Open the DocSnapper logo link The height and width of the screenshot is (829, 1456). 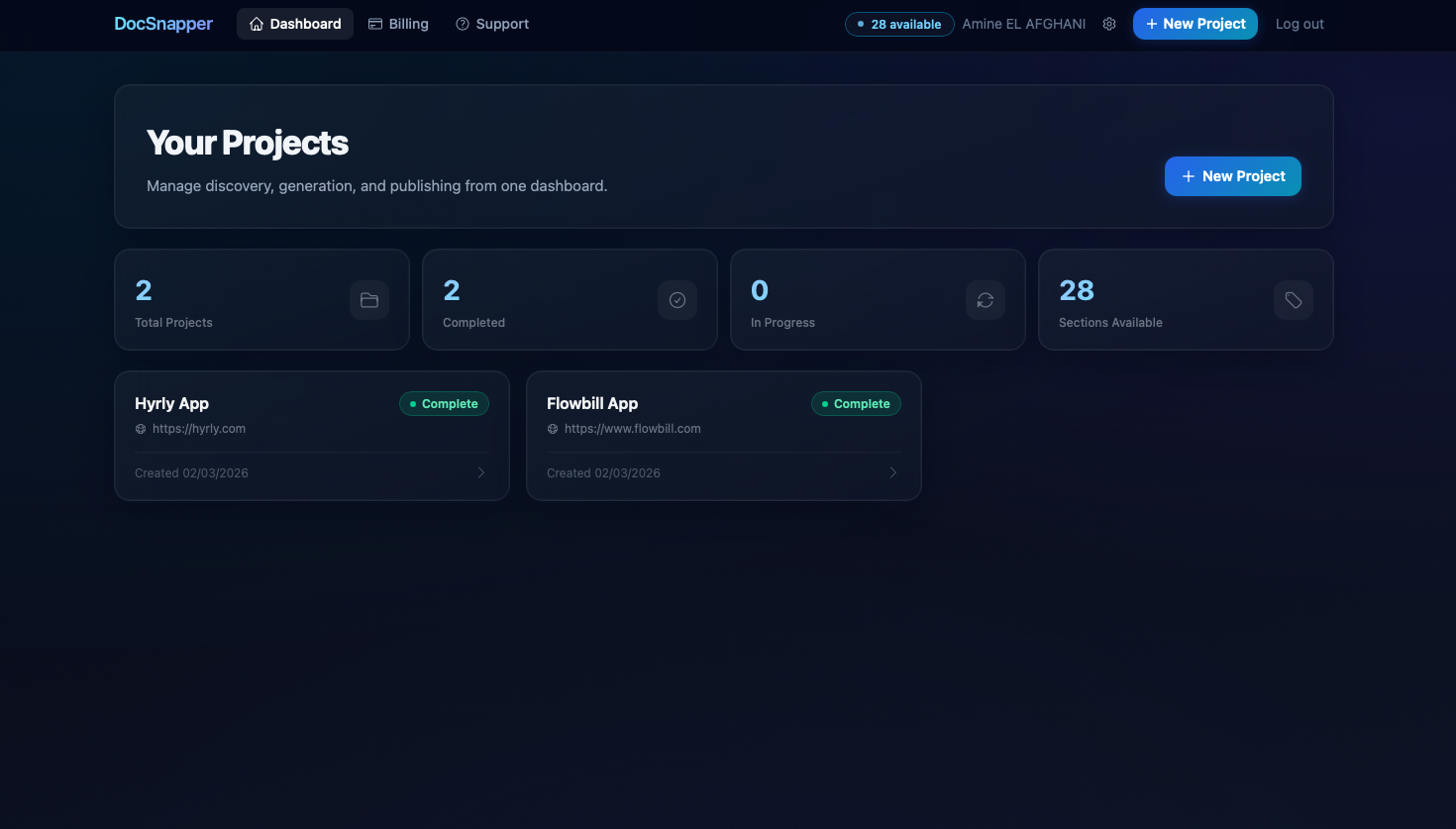pyautogui.click(x=163, y=23)
